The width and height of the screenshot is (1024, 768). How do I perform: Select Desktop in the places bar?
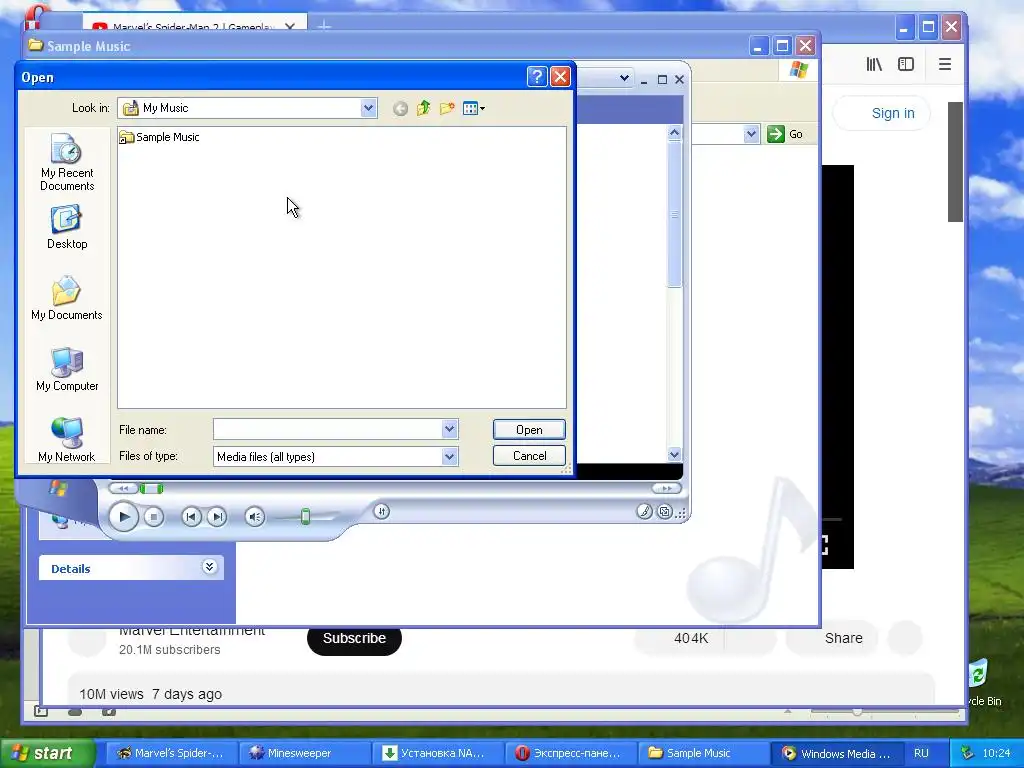click(67, 227)
